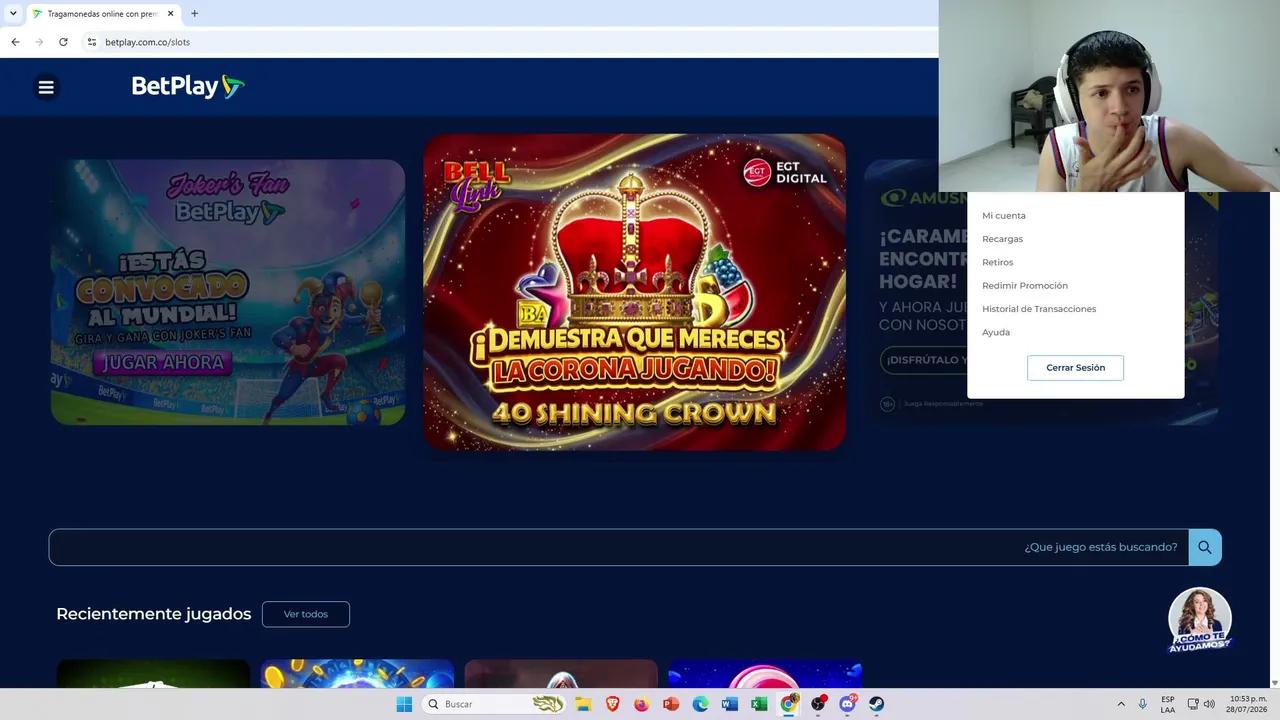This screenshot has height=720, width=1280.
Task: Open the Joker's Fan BetPlay banner
Action: [228, 292]
